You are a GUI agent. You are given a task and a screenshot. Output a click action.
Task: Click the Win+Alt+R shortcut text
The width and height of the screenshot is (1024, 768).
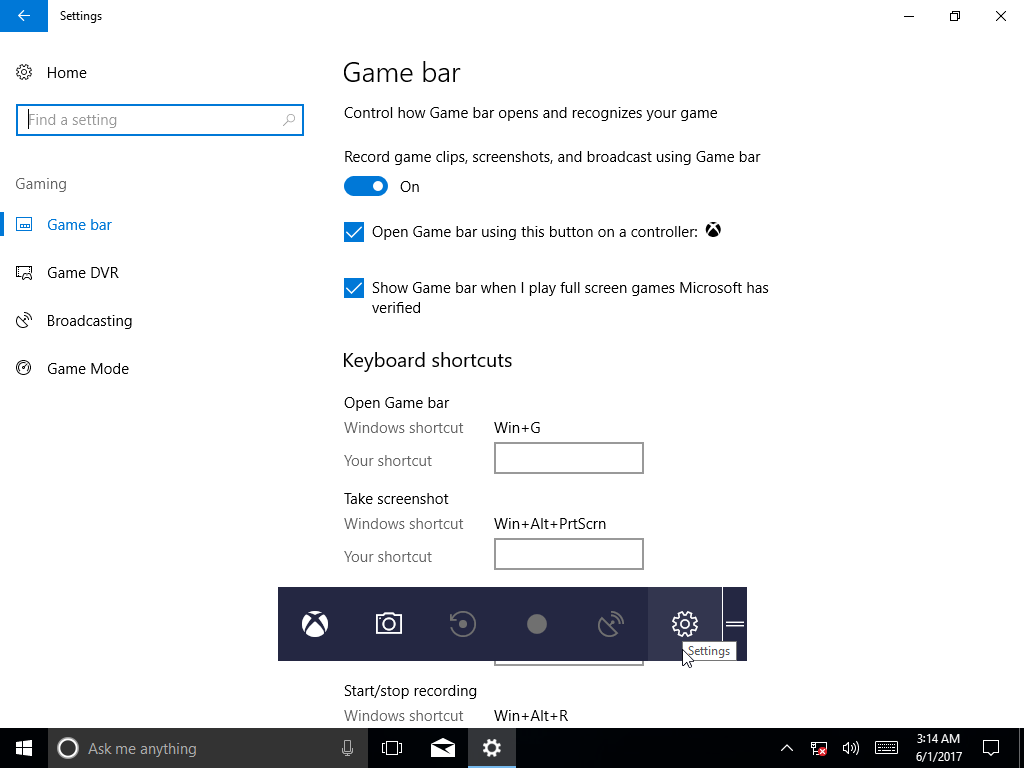coord(531,716)
